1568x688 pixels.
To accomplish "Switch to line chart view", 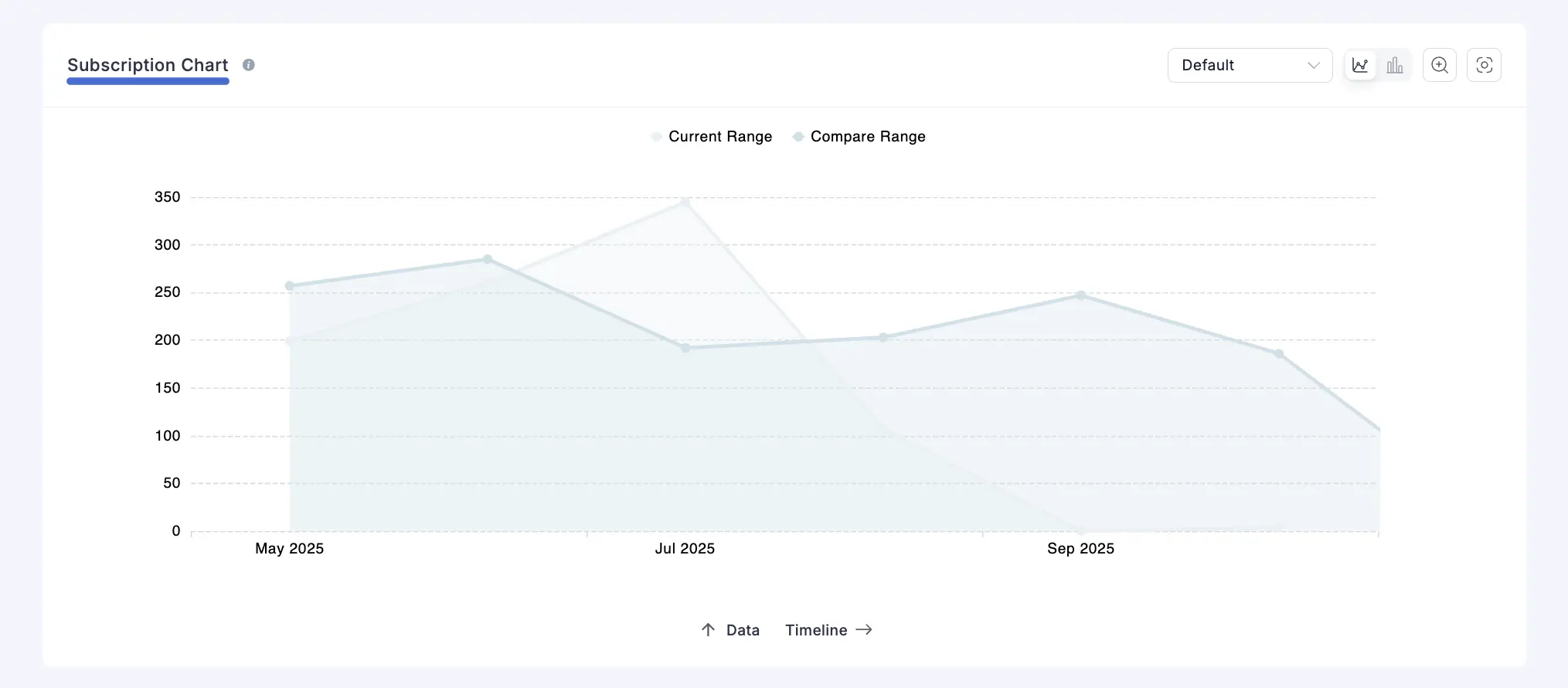I will pyautogui.click(x=1360, y=66).
